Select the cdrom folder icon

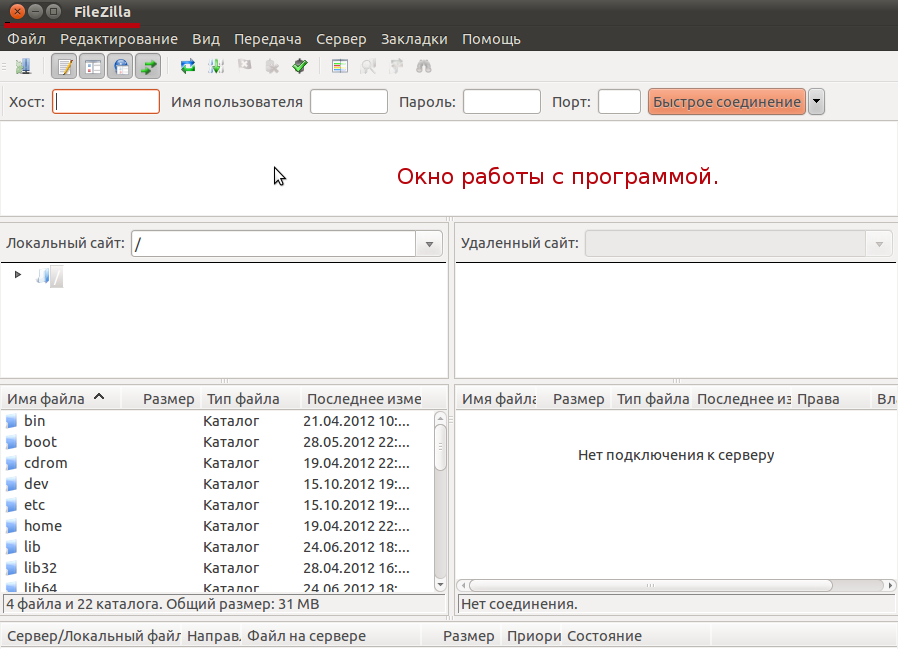(11, 463)
